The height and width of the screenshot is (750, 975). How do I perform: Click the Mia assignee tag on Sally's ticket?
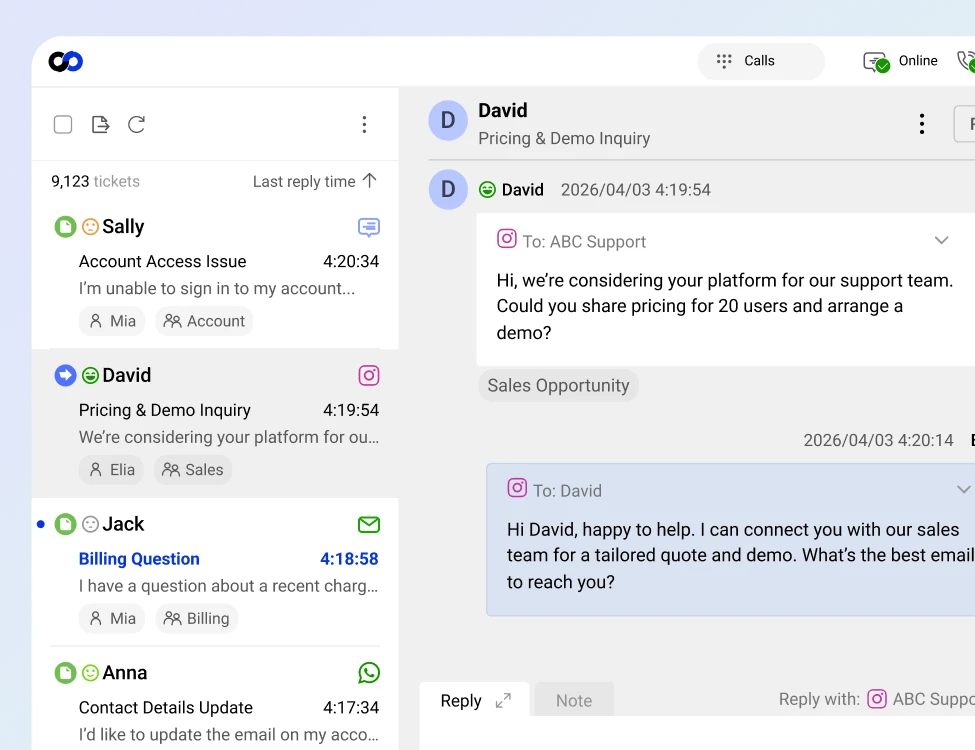click(x=112, y=321)
